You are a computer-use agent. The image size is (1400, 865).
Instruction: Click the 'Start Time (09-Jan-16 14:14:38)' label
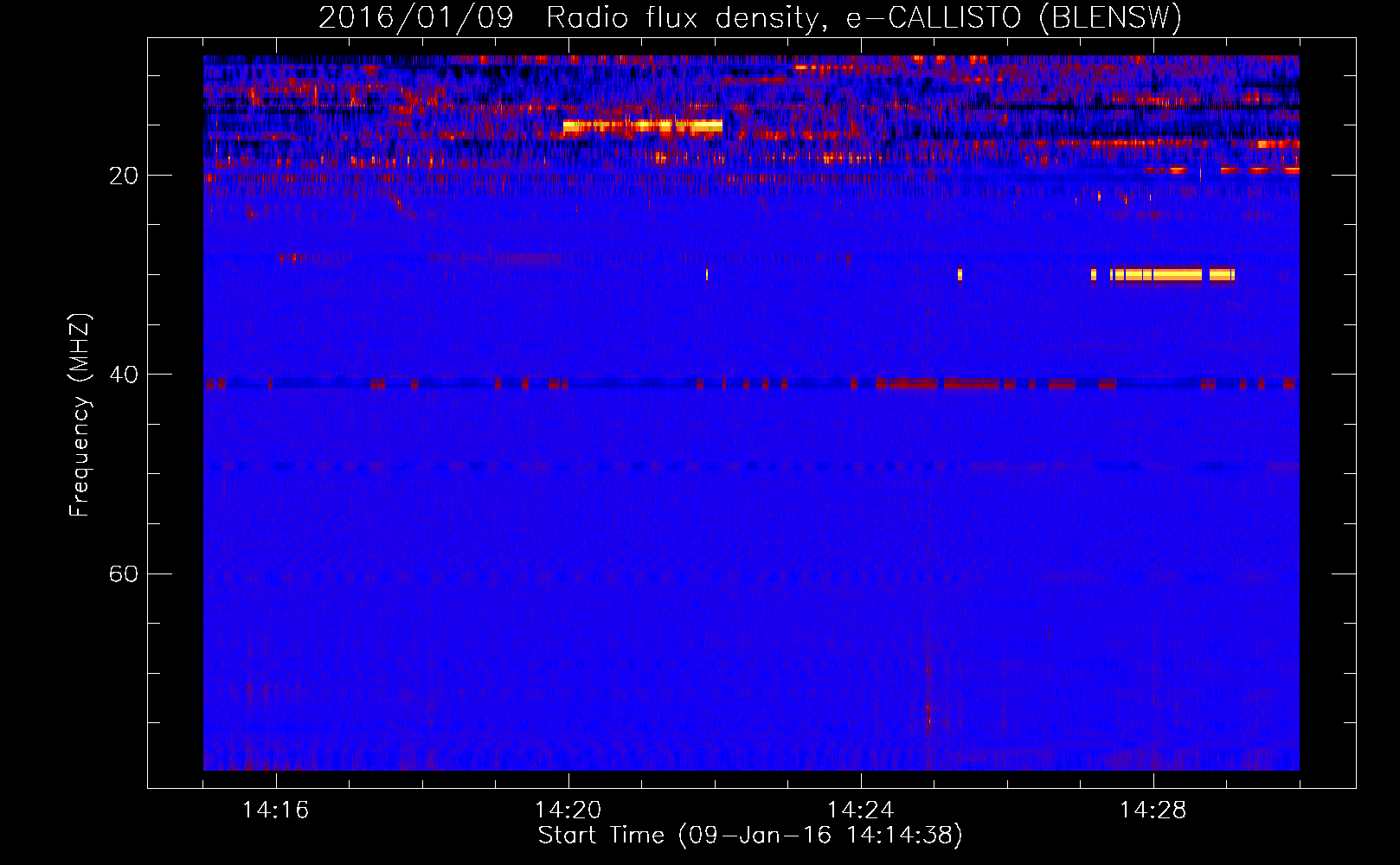point(750,836)
